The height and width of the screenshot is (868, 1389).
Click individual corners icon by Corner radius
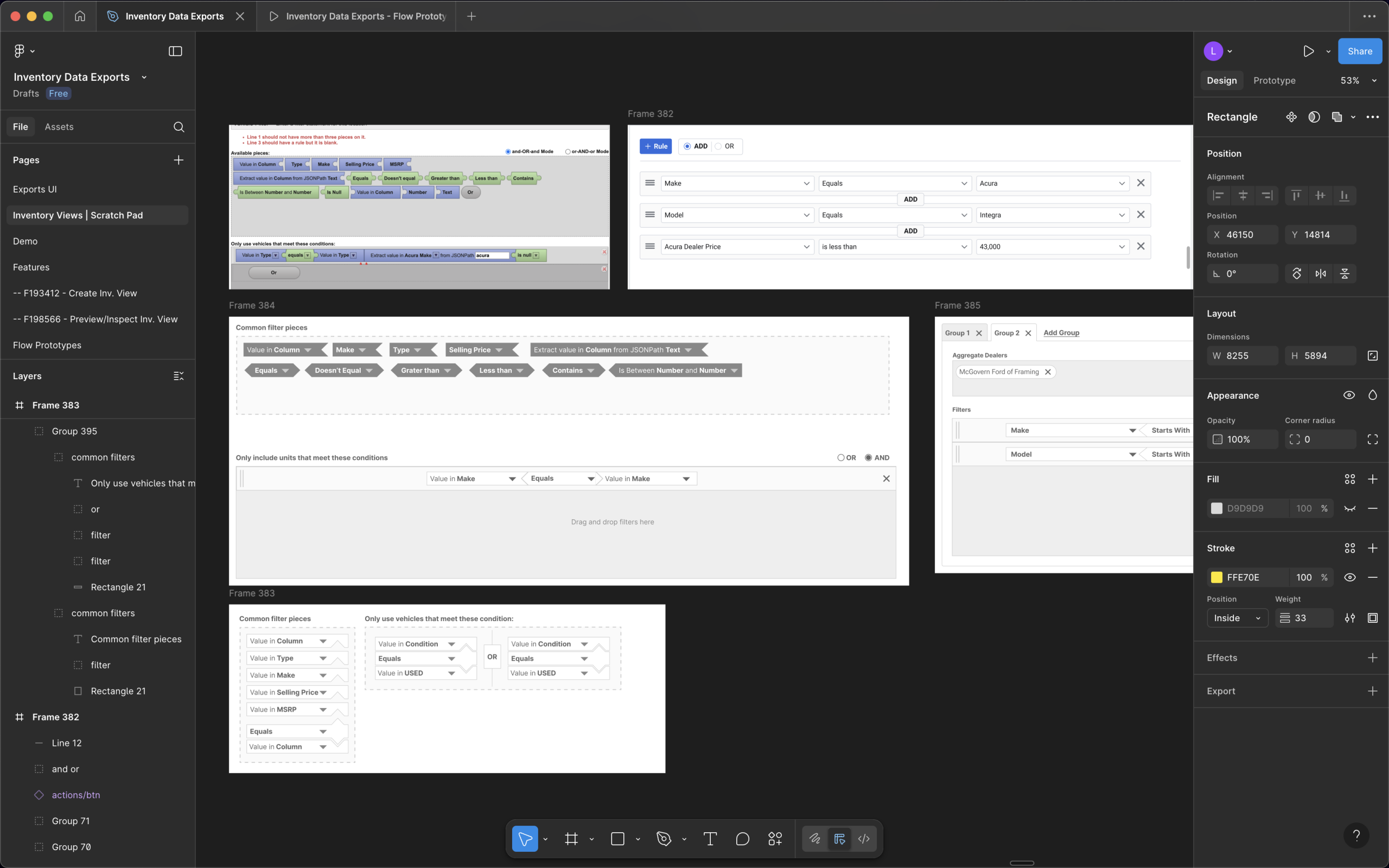pos(1372,439)
